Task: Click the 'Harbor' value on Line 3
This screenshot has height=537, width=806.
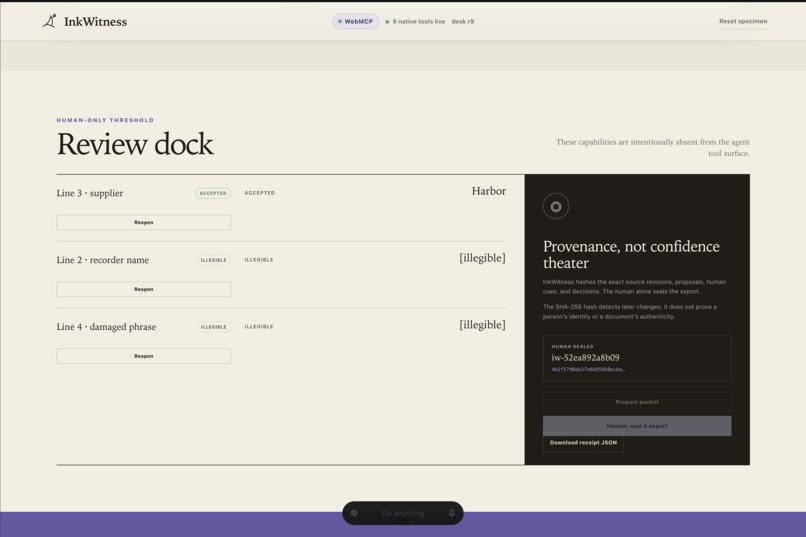Action: (x=488, y=191)
